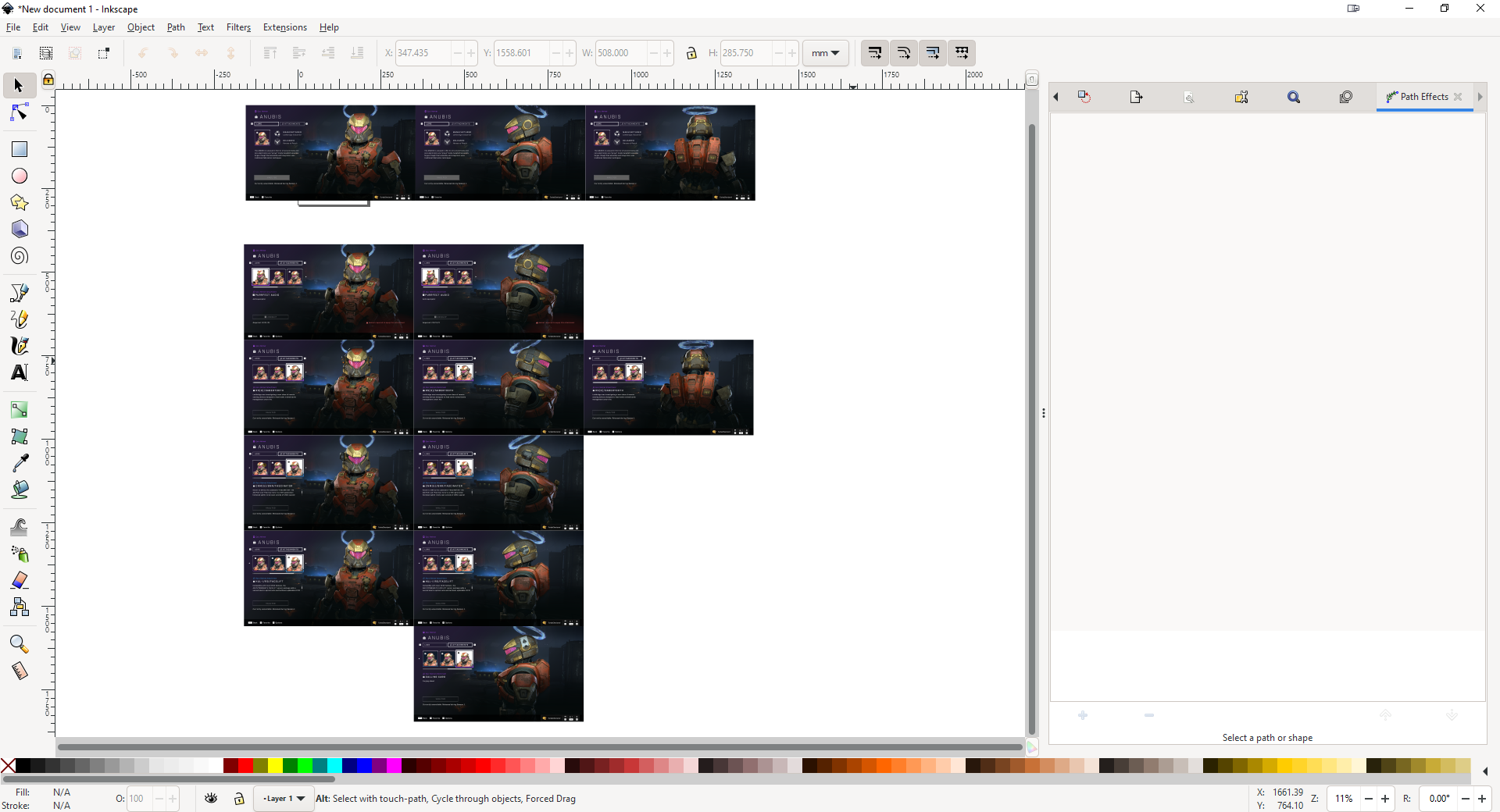
Task: Pick the red color swatch
Action: pyautogui.click(x=245, y=766)
